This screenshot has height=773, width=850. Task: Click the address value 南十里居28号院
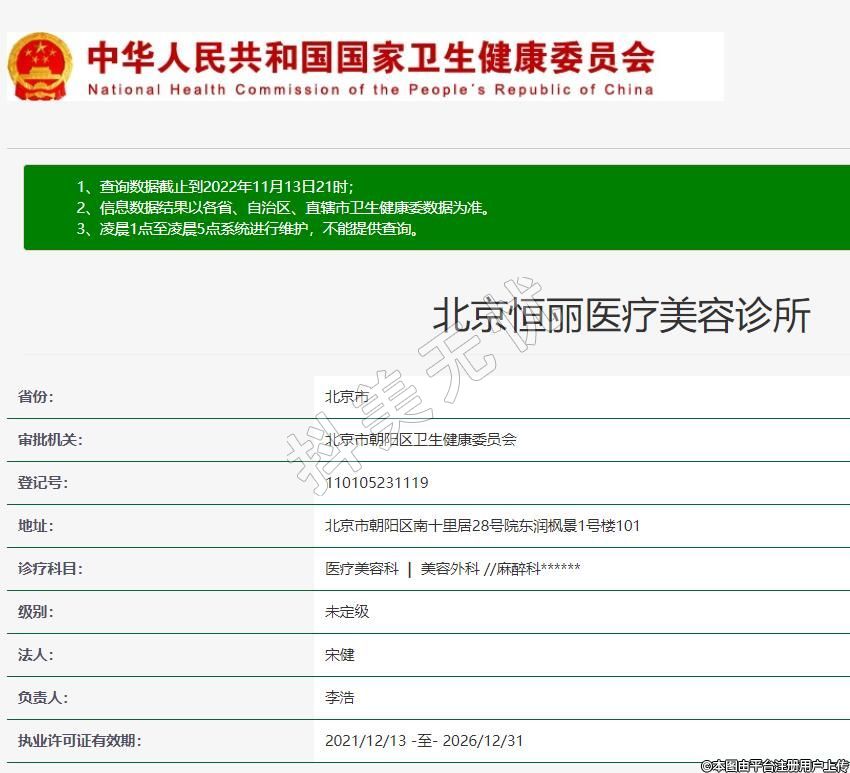click(x=482, y=526)
